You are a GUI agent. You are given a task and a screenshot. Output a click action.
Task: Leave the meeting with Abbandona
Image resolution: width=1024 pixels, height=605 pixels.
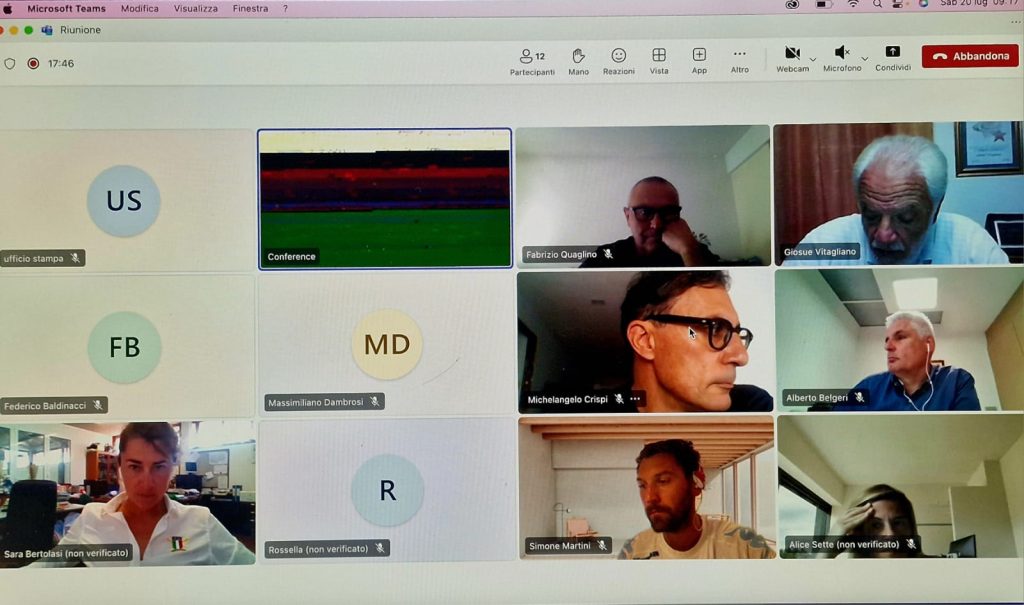coord(970,56)
